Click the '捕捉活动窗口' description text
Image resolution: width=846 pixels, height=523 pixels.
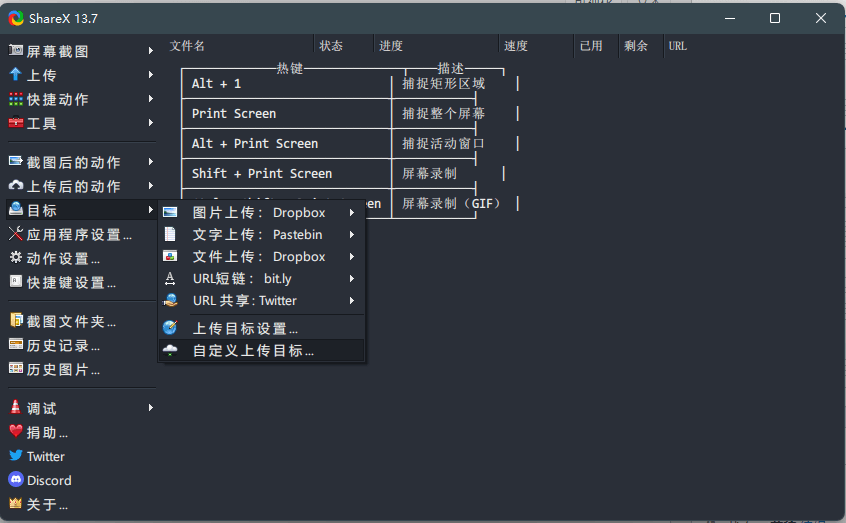pos(443,144)
